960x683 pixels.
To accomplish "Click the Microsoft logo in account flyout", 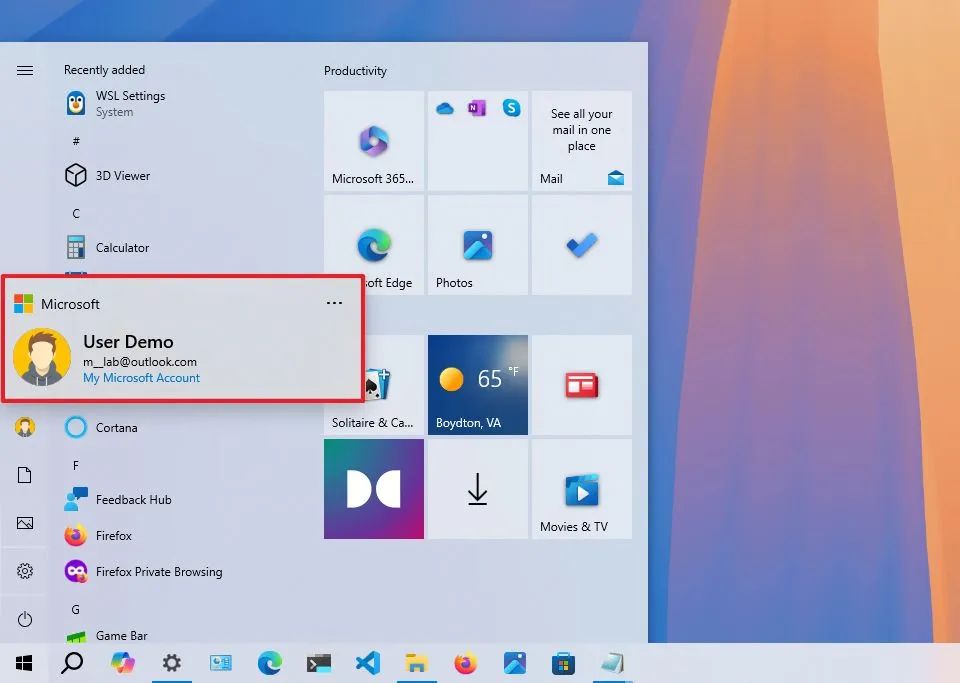I will pos(23,304).
